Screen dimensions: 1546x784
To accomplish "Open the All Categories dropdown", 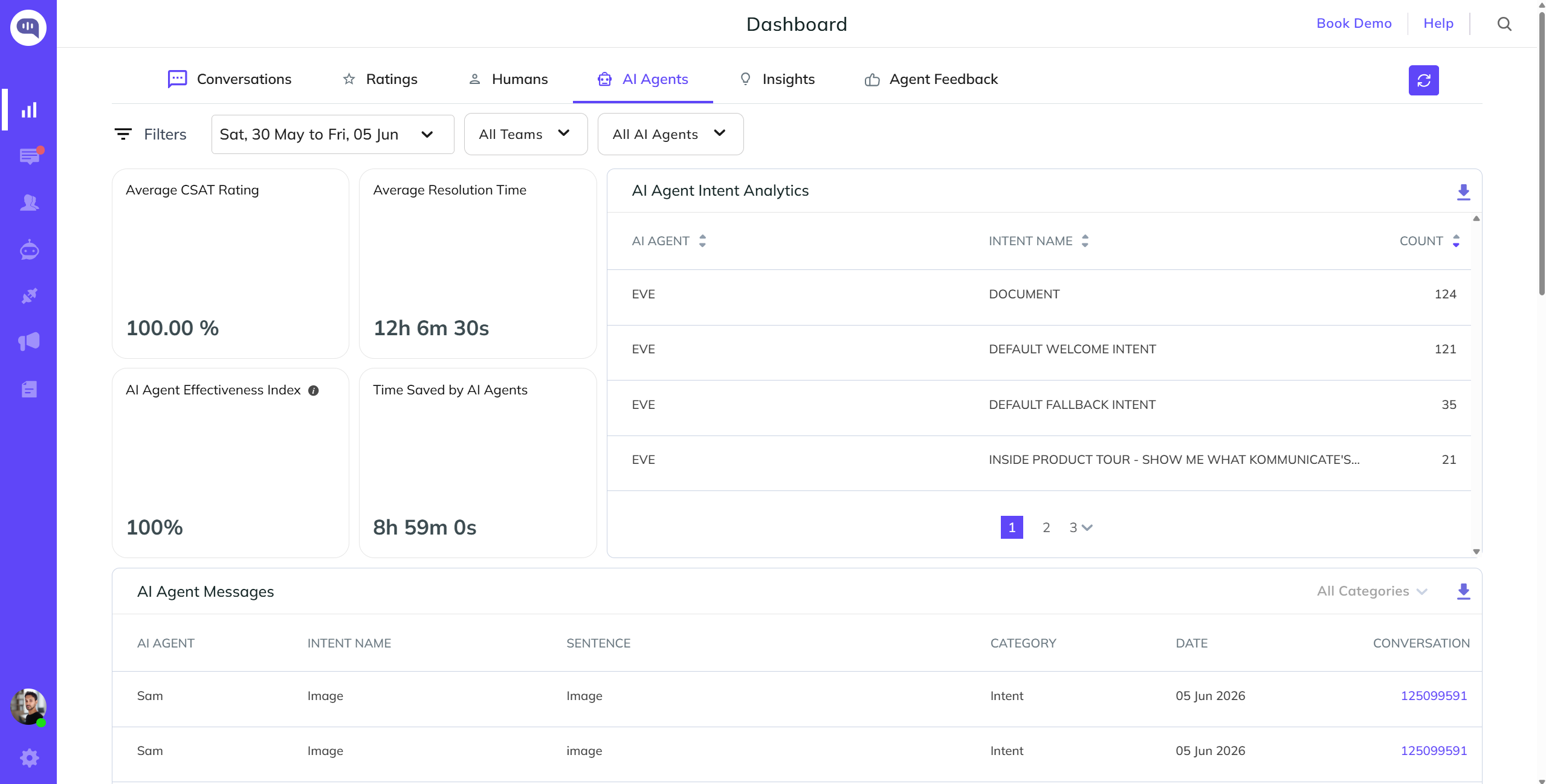I will tap(1372, 591).
